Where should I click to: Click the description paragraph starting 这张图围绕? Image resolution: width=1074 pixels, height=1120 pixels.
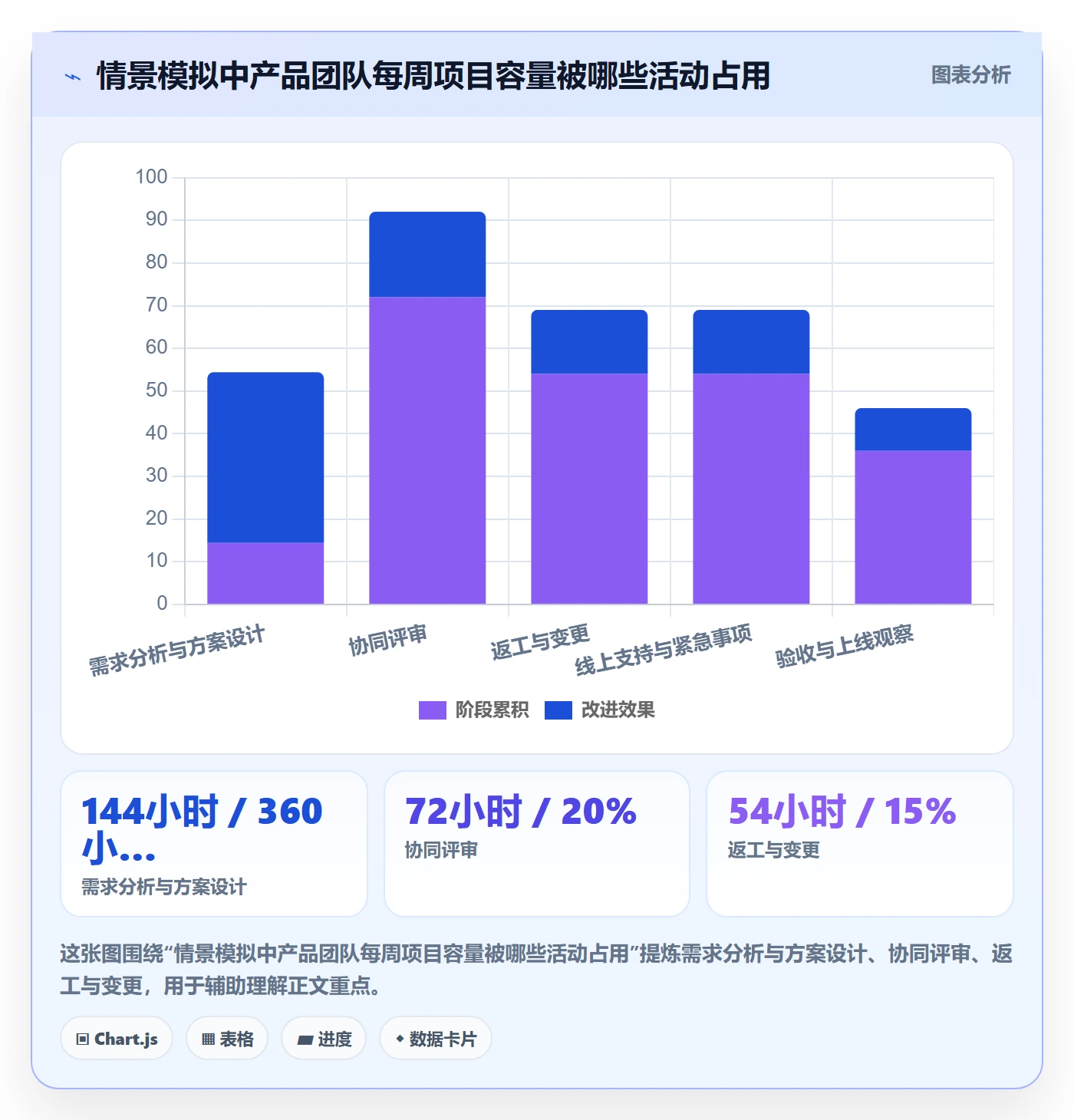pos(536,970)
